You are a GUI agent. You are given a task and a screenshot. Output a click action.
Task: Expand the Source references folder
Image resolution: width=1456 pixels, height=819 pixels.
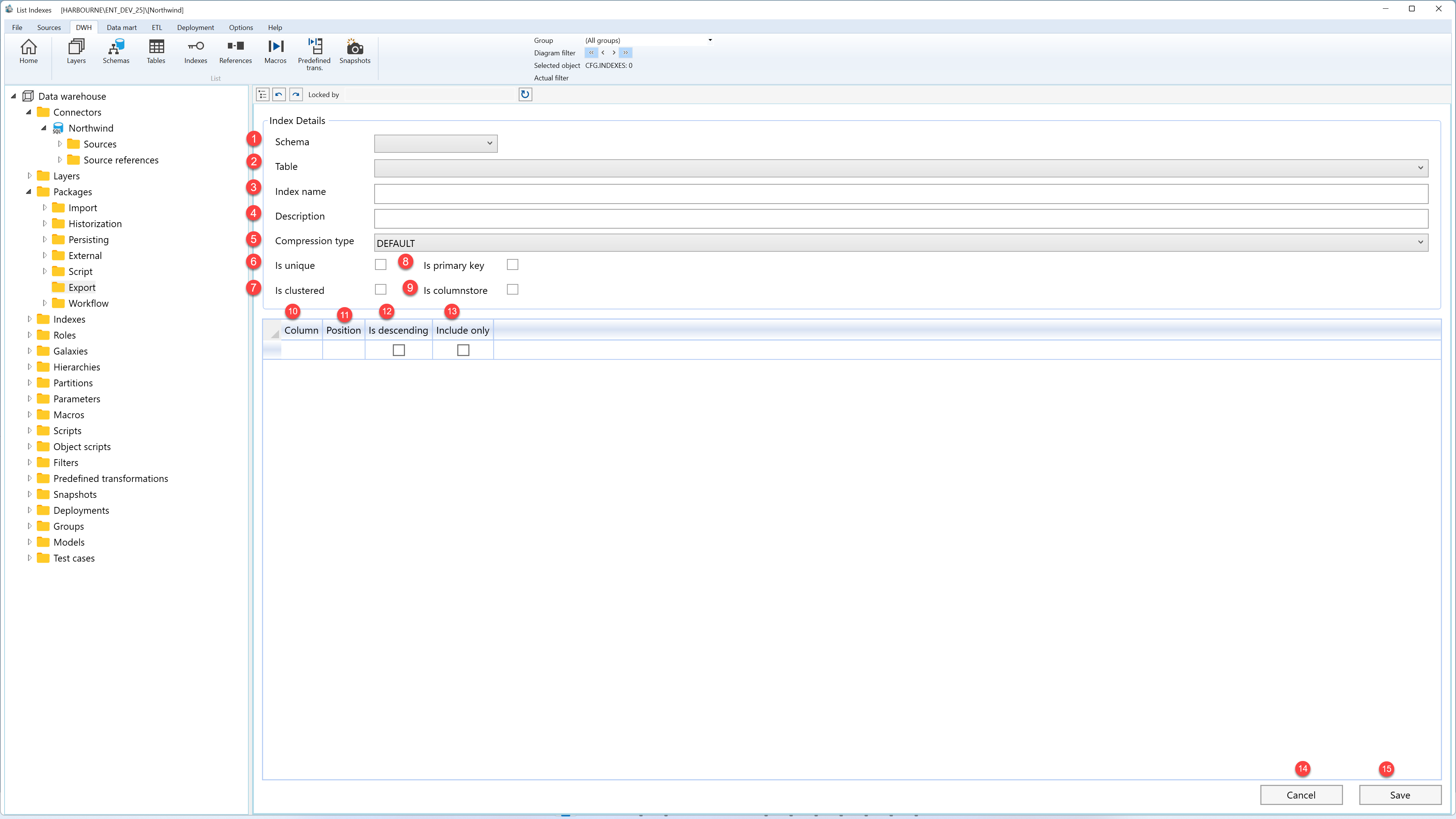pyautogui.click(x=60, y=160)
